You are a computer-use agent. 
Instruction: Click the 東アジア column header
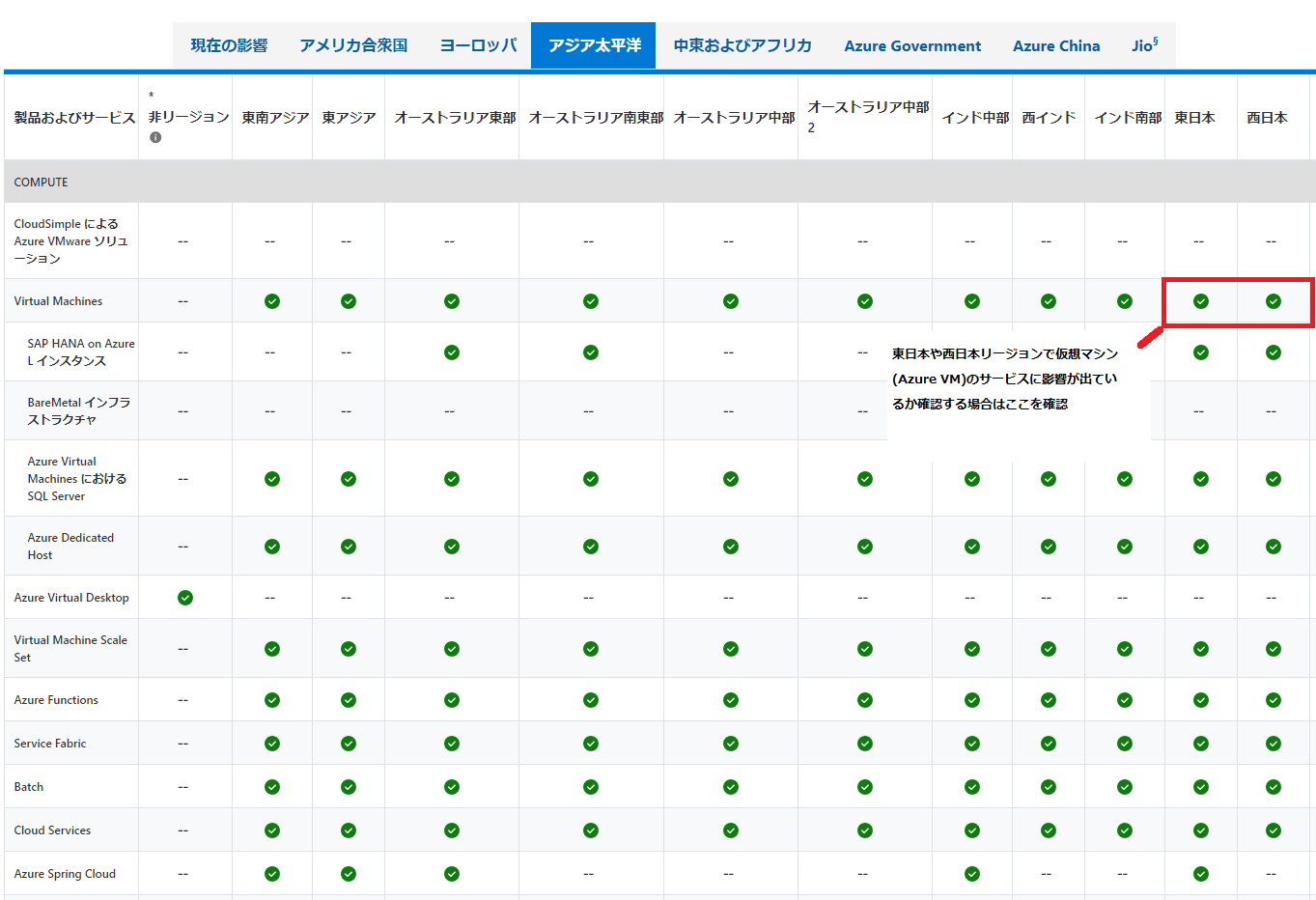[349, 118]
